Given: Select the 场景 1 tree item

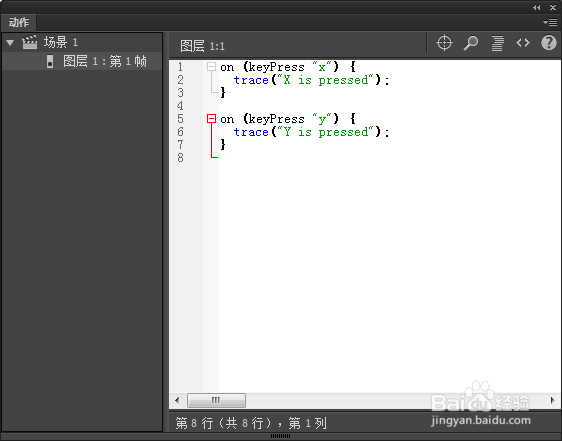Looking at the screenshot, I should (x=60, y=42).
